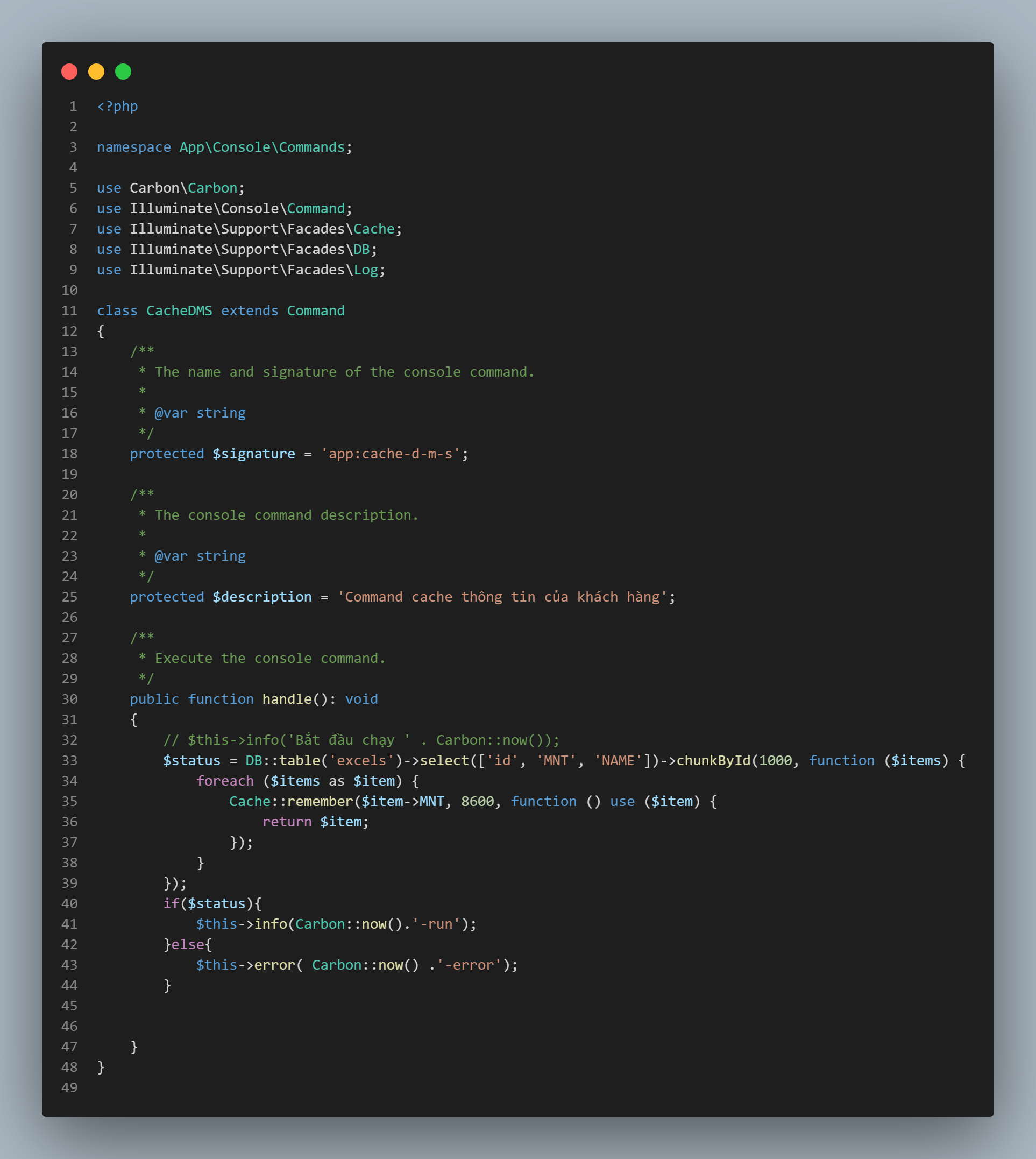Select 'namespace App\Console\Commands;' line
Image resolution: width=1036 pixels, height=1159 pixels.
pos(225,147)
